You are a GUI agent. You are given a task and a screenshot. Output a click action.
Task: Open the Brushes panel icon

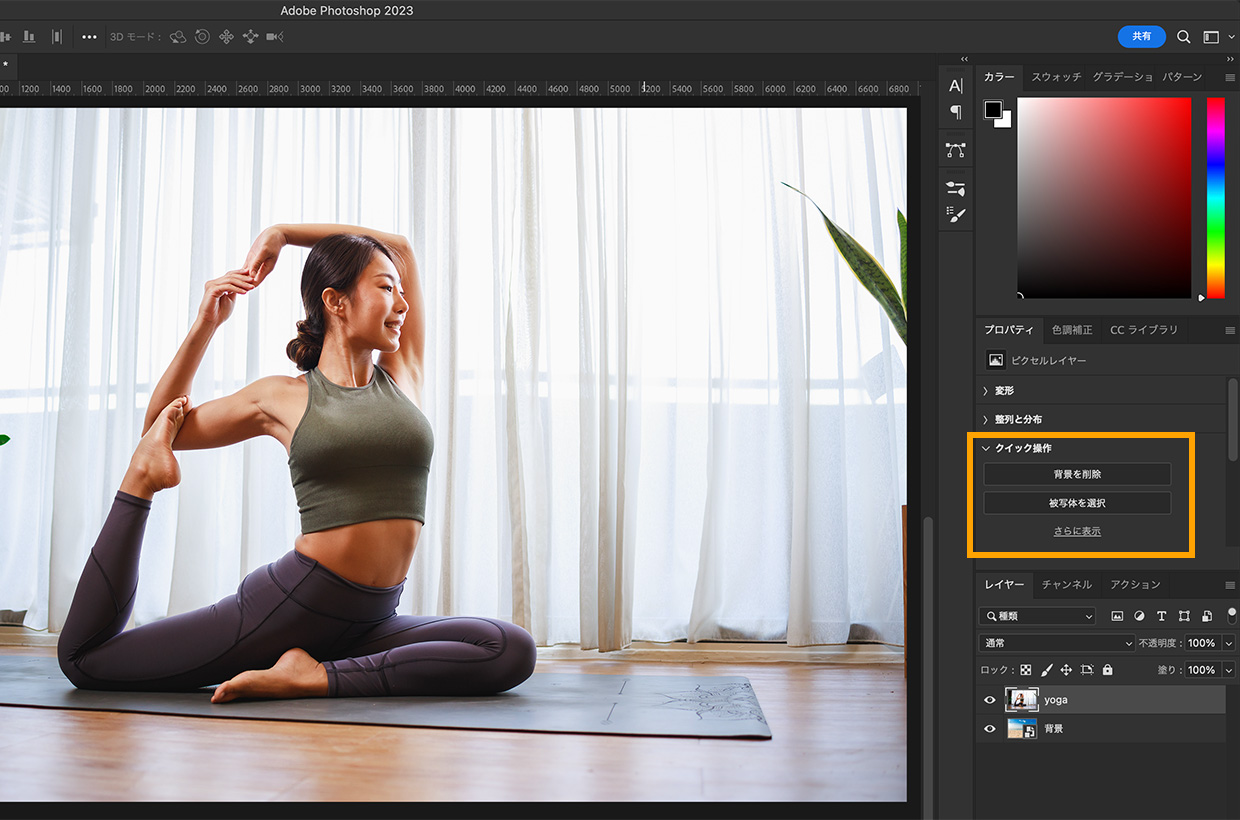956,214
